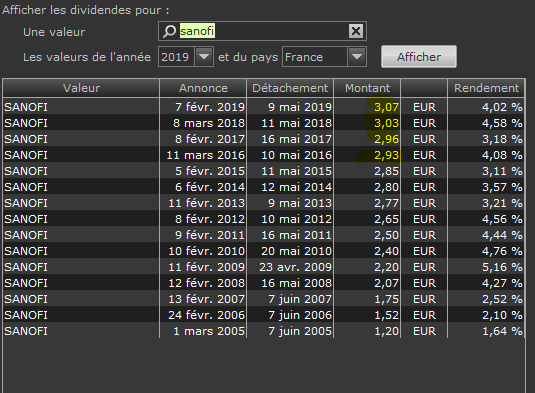The image size is (535, 393).
Task: Select the 4,76 % yield cell
Action: (x=486, y=251)
